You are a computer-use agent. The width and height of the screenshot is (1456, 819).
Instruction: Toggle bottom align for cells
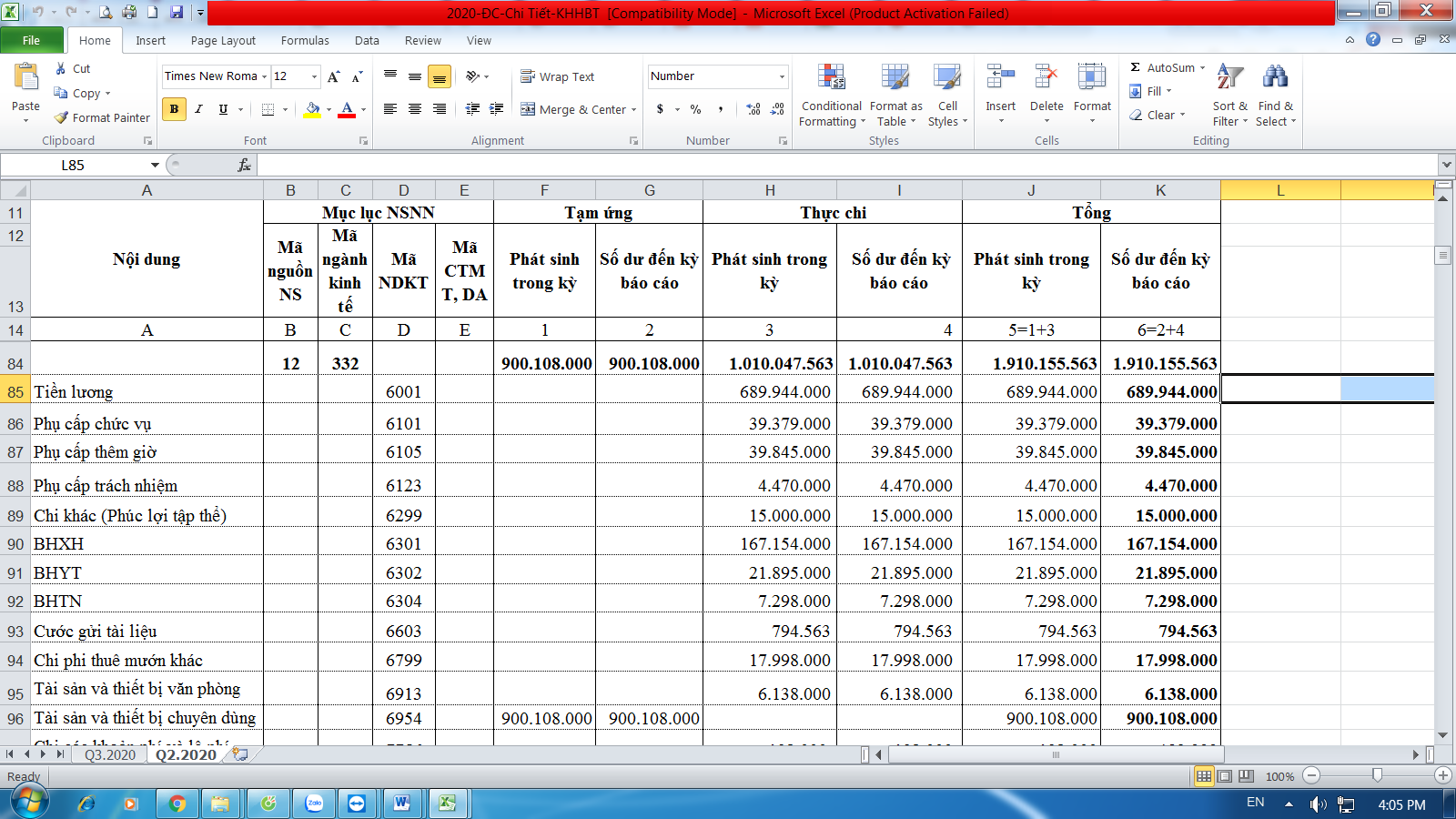tap(439, 76)
